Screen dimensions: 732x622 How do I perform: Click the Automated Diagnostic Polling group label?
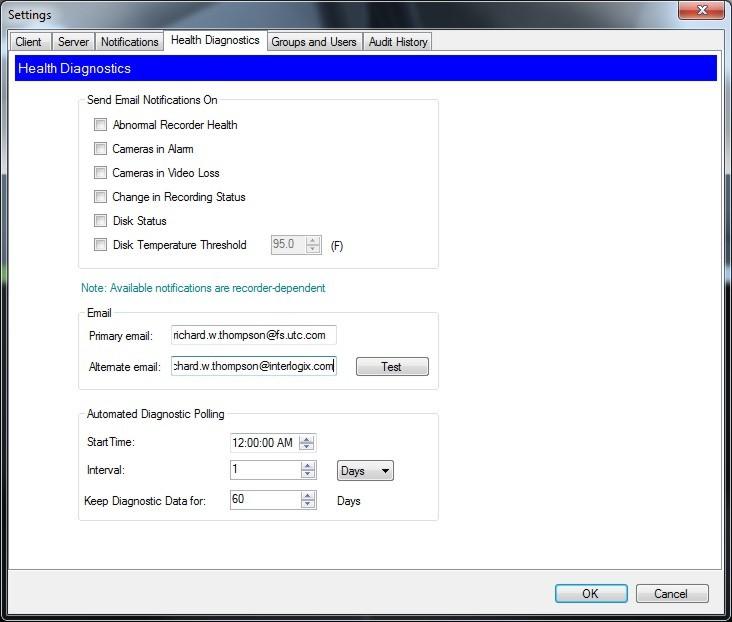coord(155,414)
